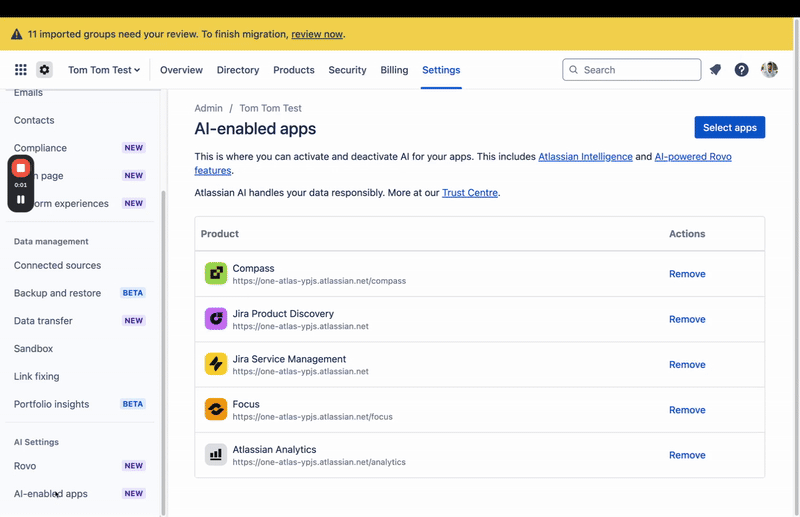Remove AI from Jira Product Discovery
This screenshot has height=517, width=800.
click(x=687, y=319)
